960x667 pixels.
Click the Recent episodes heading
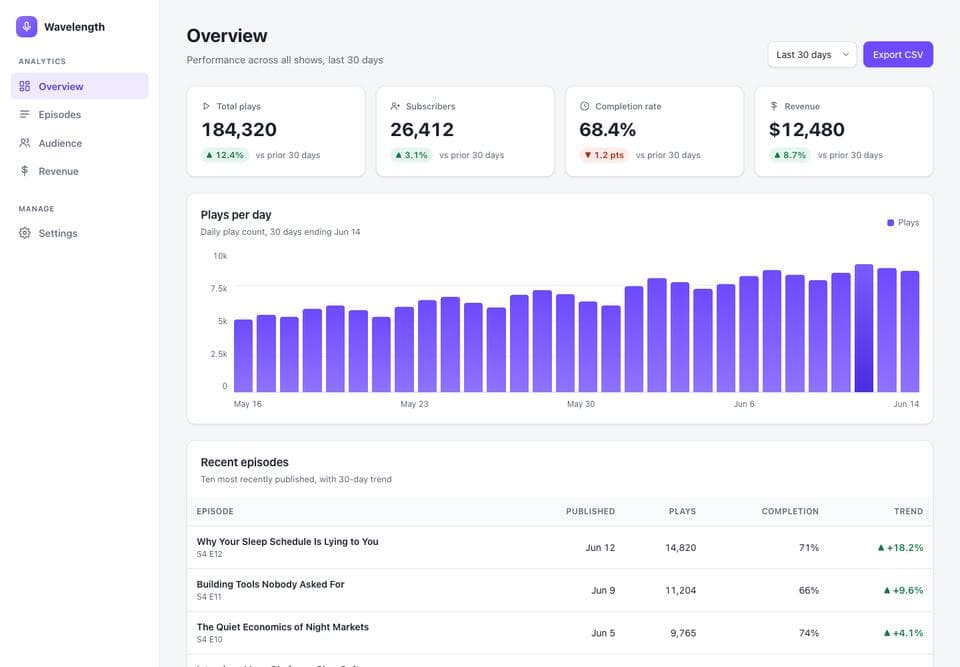244,462
